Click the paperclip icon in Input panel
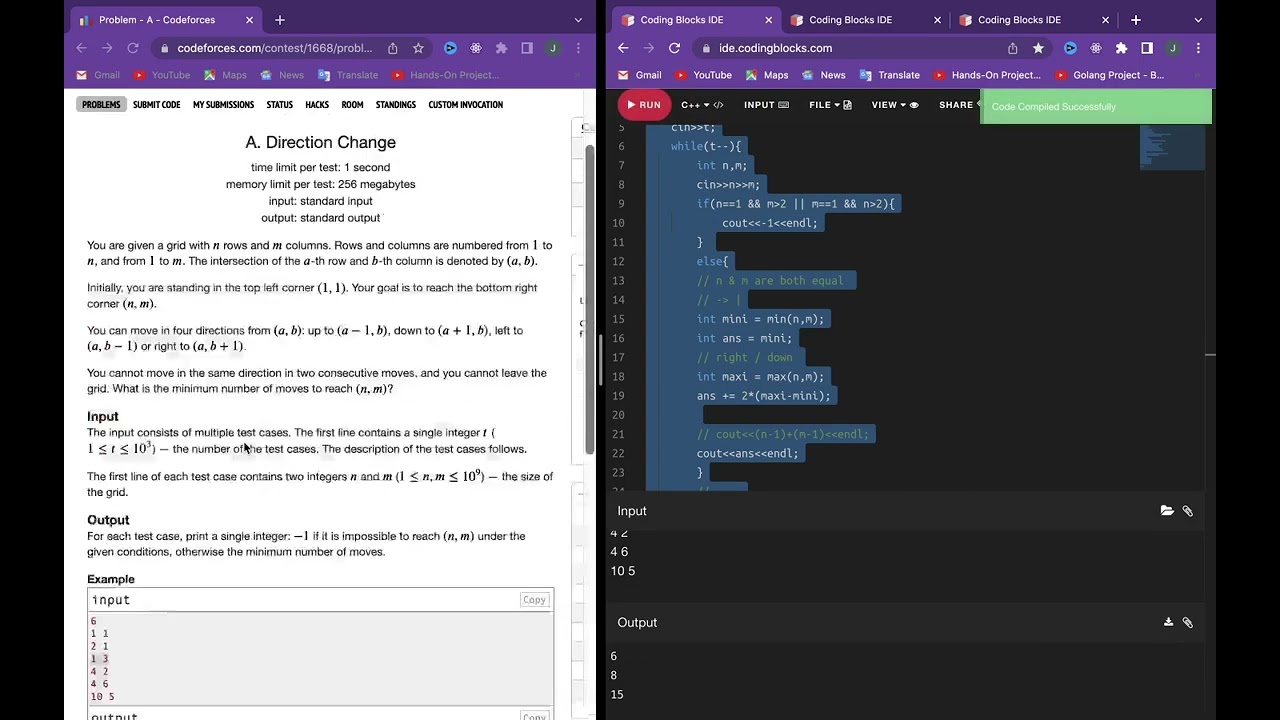1280x720 pixels. (x=1188, y=511)
